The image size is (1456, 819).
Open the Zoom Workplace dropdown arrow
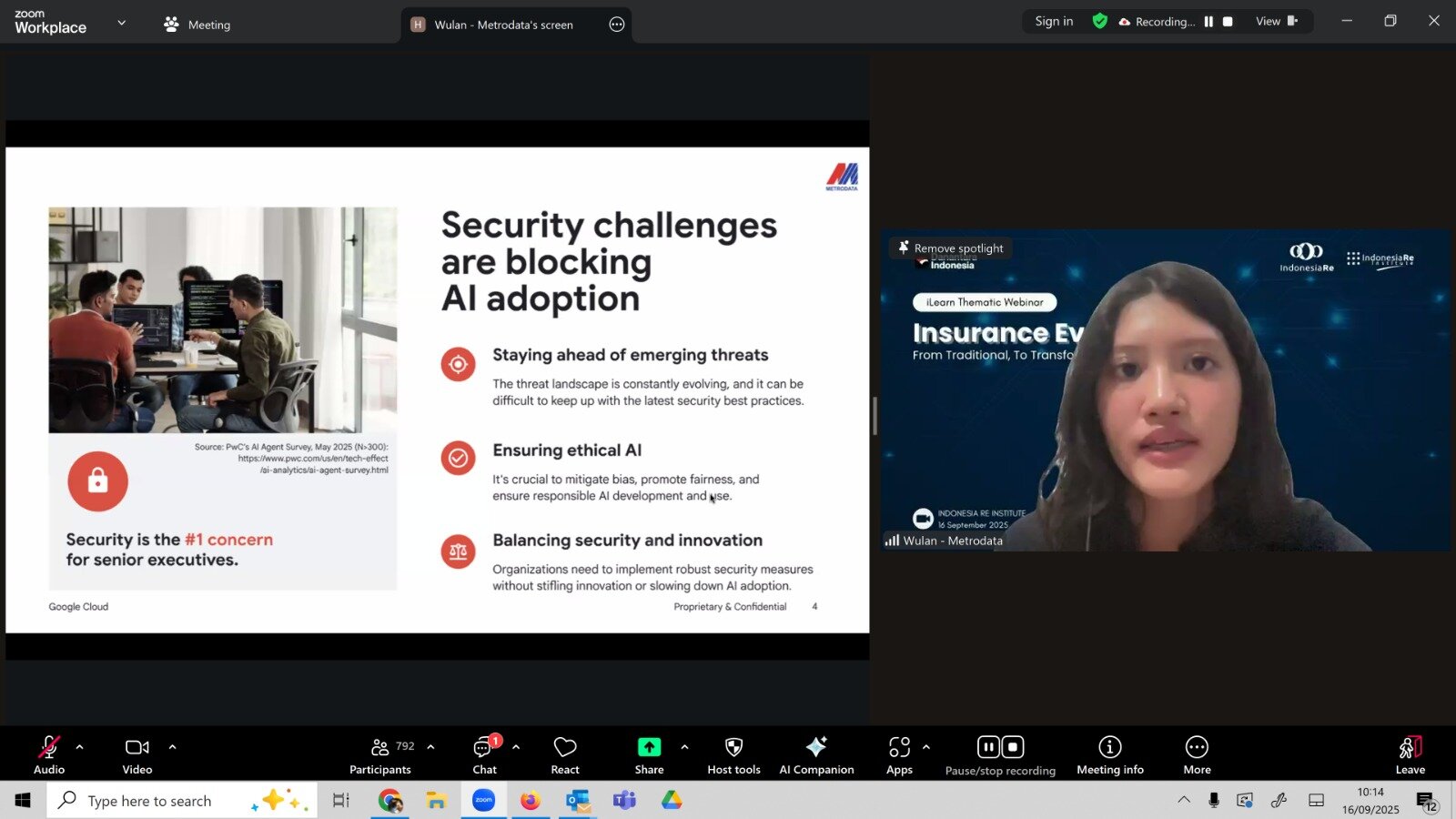(x=122, y=23)
